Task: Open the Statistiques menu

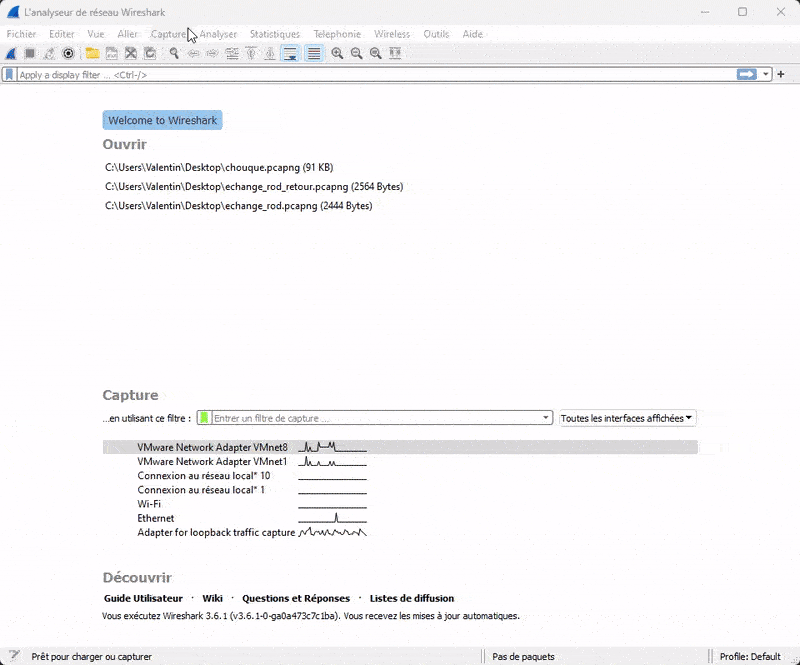Action: (274, 34)
